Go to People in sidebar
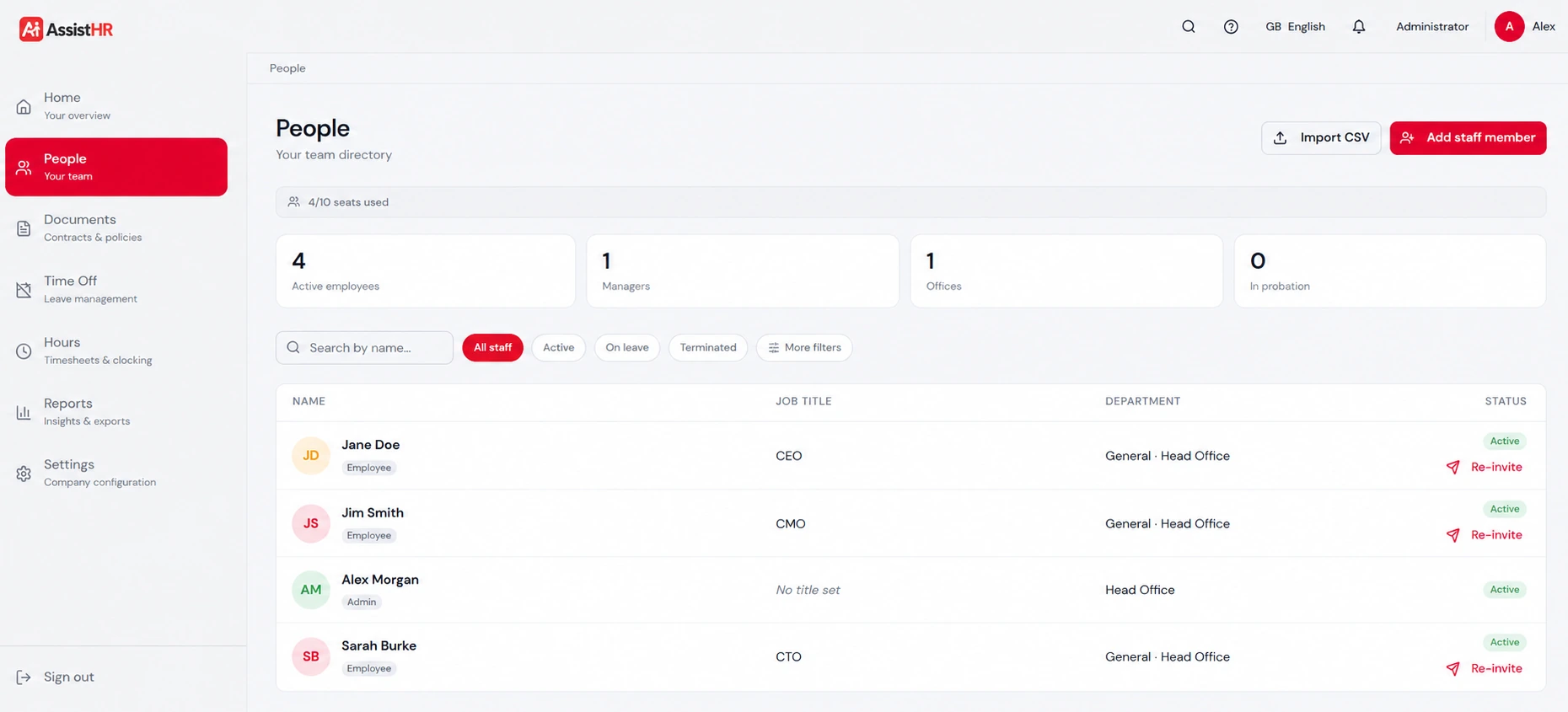Viewport: 1568px width, 712px height. pyautogui.click(x=116, y=167)
